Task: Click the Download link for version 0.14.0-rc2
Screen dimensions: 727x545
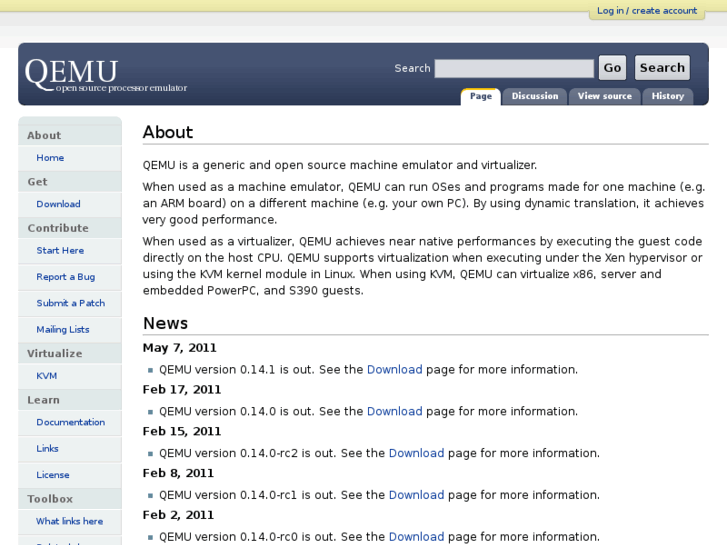Action: coord(416,453)
